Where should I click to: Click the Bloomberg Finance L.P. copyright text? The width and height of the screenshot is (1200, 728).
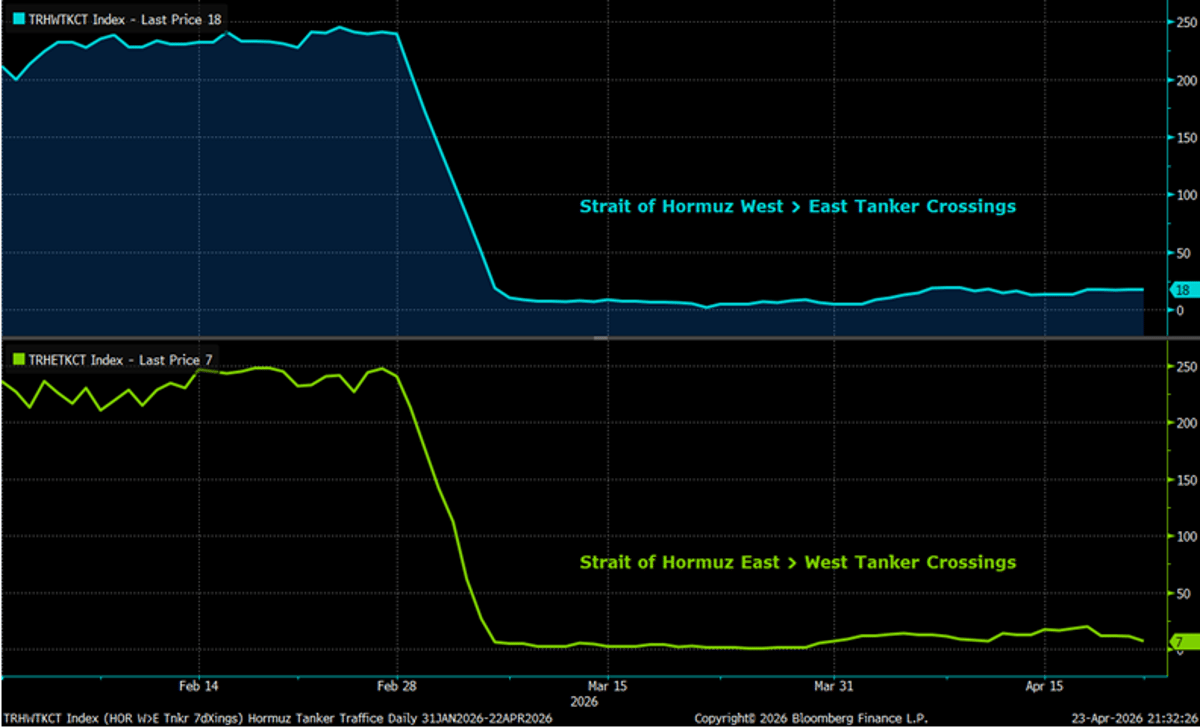click(x=811, y=718)
